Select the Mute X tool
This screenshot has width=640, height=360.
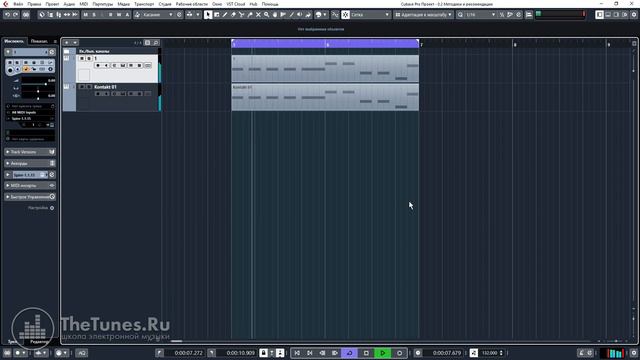point(258,15)
